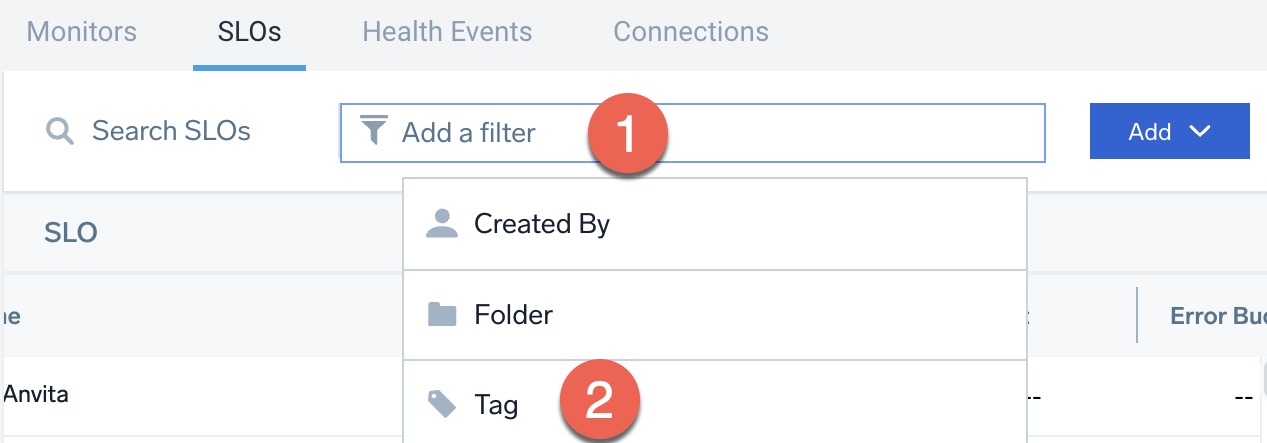Go to the Connections tab
Image resolution: width=1267 pixels, height=443 pixels.
pyautogui.click(x=691, y=32)
